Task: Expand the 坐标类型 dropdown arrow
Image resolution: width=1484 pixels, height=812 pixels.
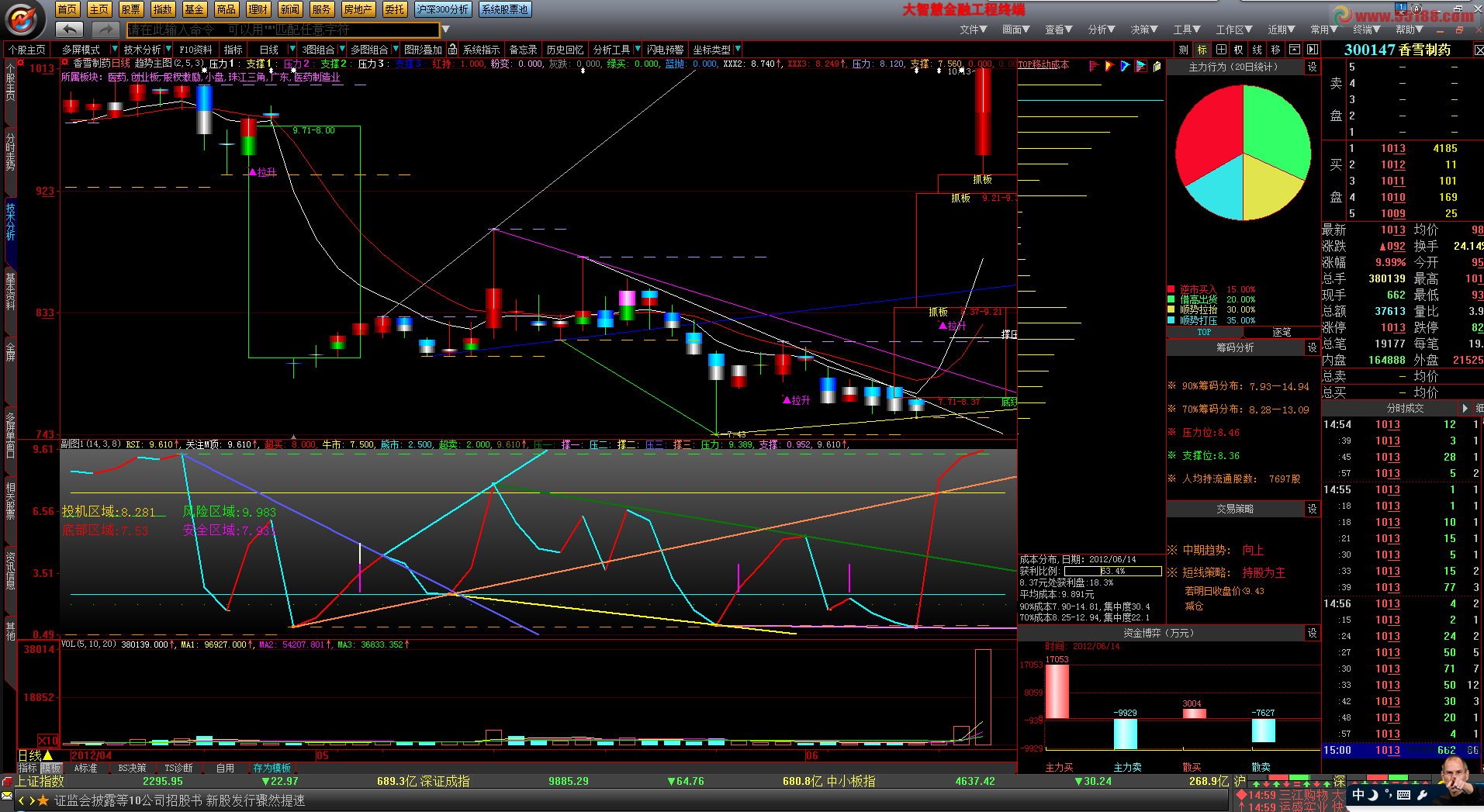Action: (738, 49)
